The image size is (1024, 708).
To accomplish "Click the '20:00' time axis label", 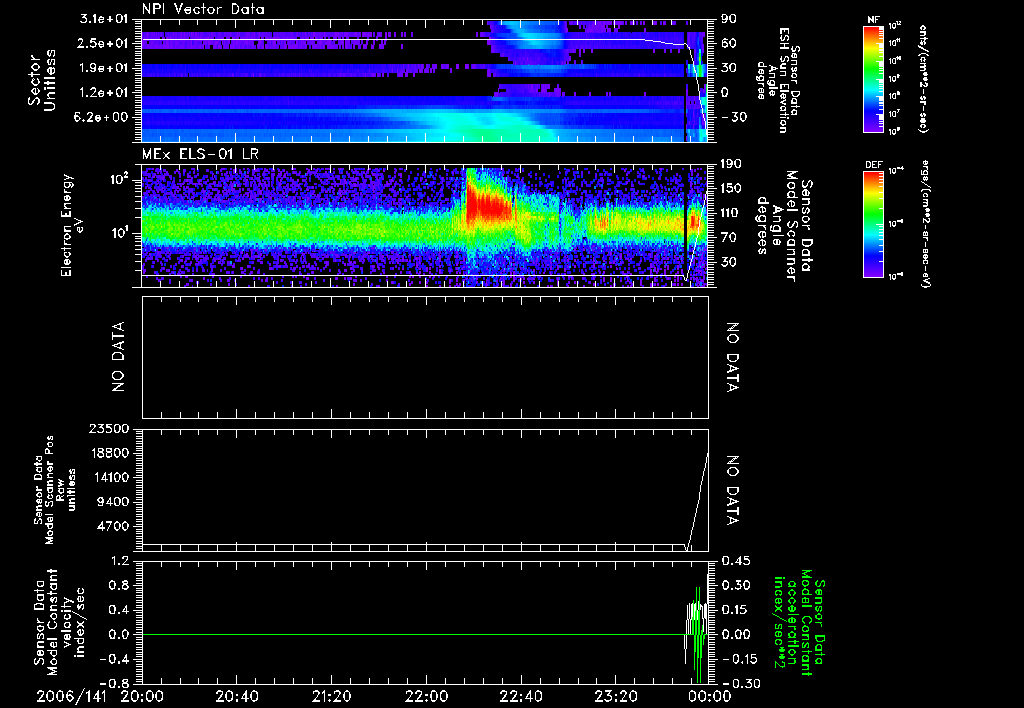I will click(142, 696).
